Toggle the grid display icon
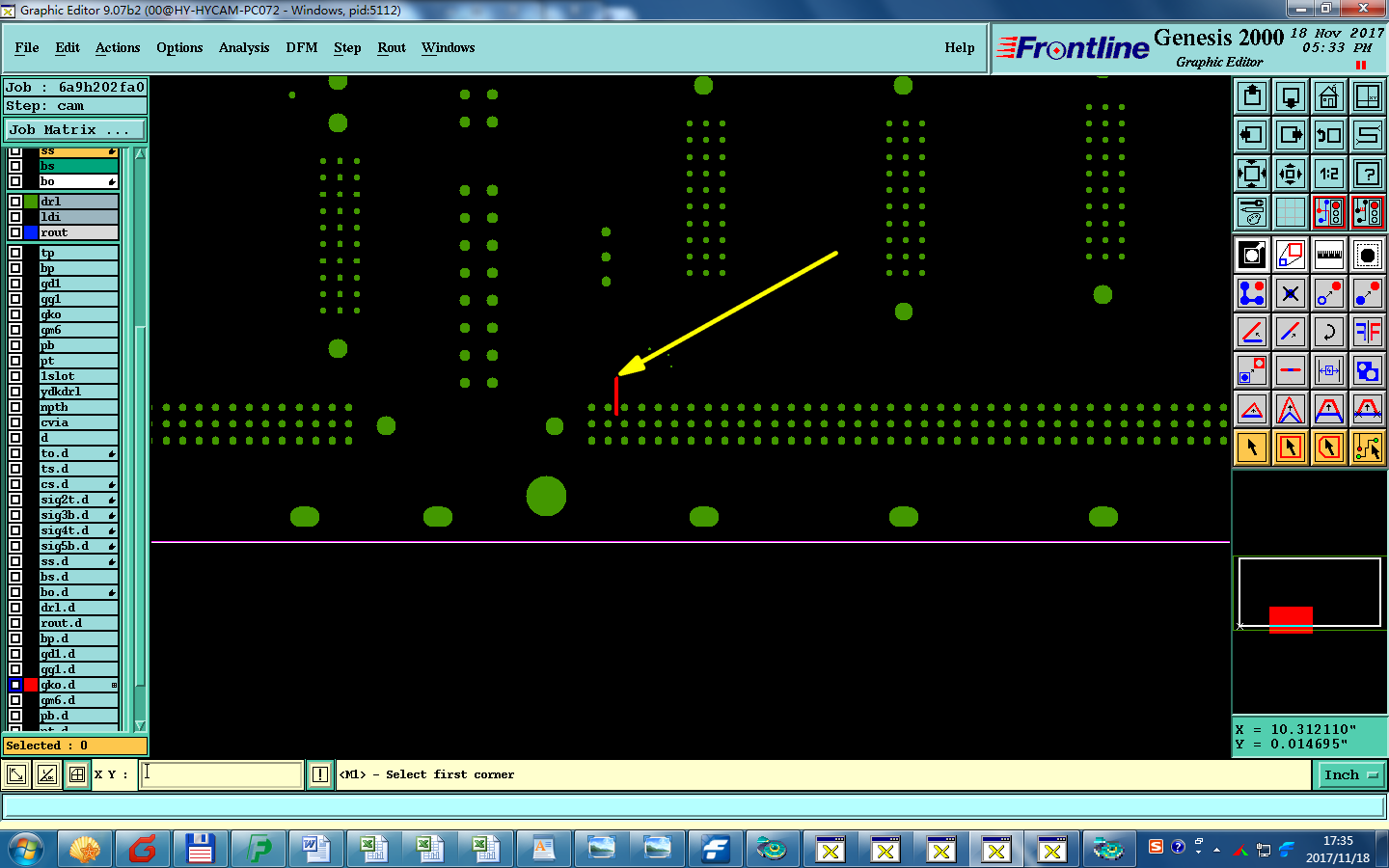 (x=1291, y=212)
